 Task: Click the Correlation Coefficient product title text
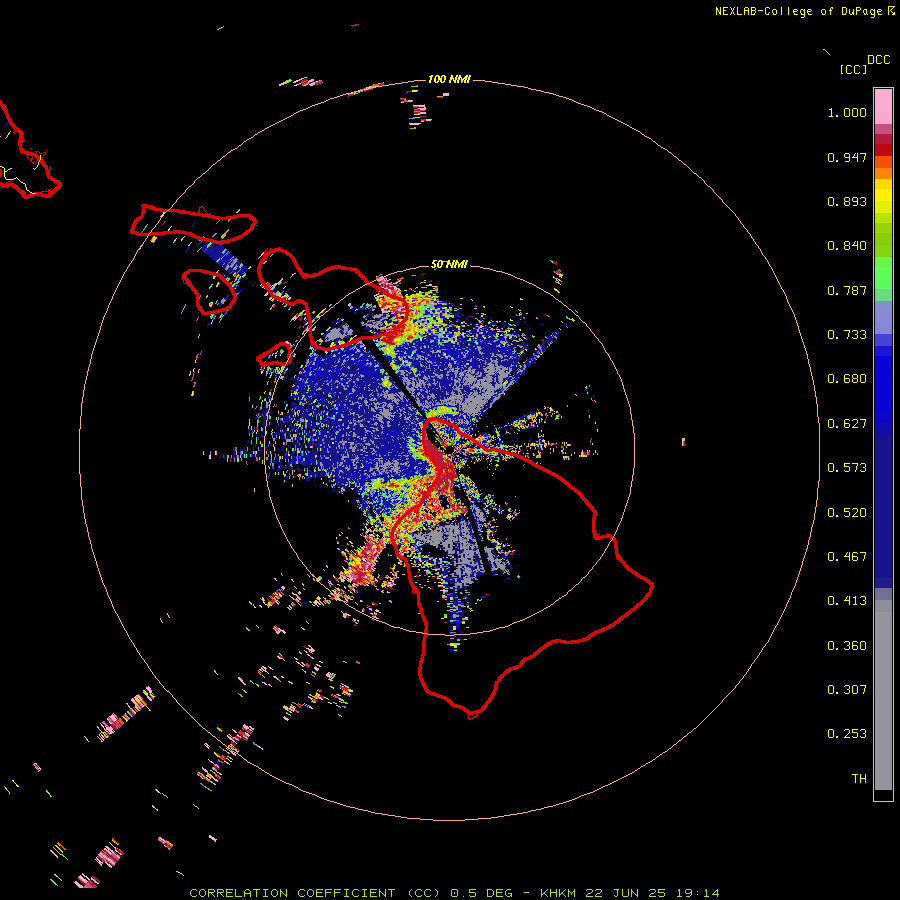point(315,893)
